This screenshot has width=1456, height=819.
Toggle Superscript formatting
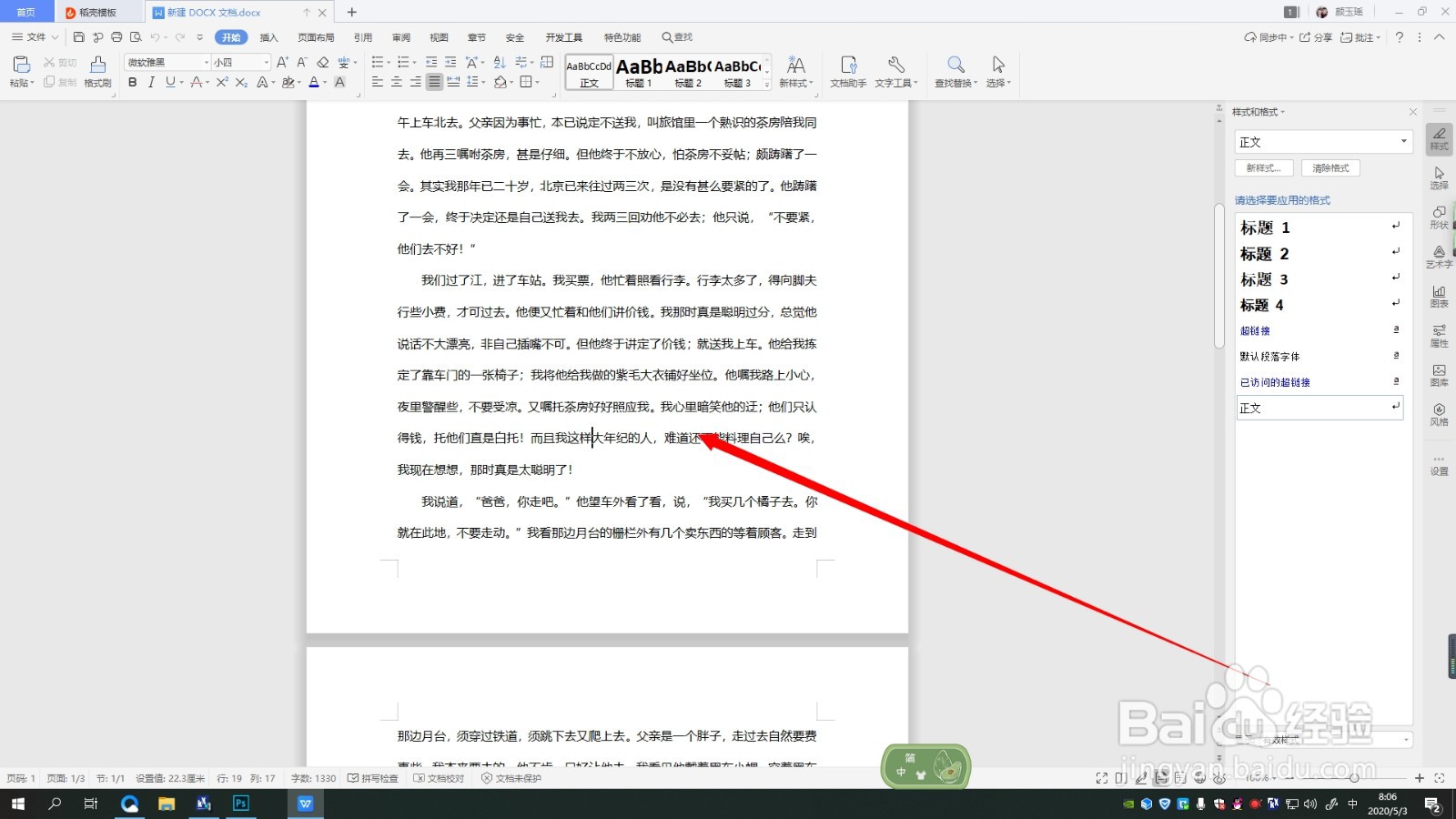222,82
